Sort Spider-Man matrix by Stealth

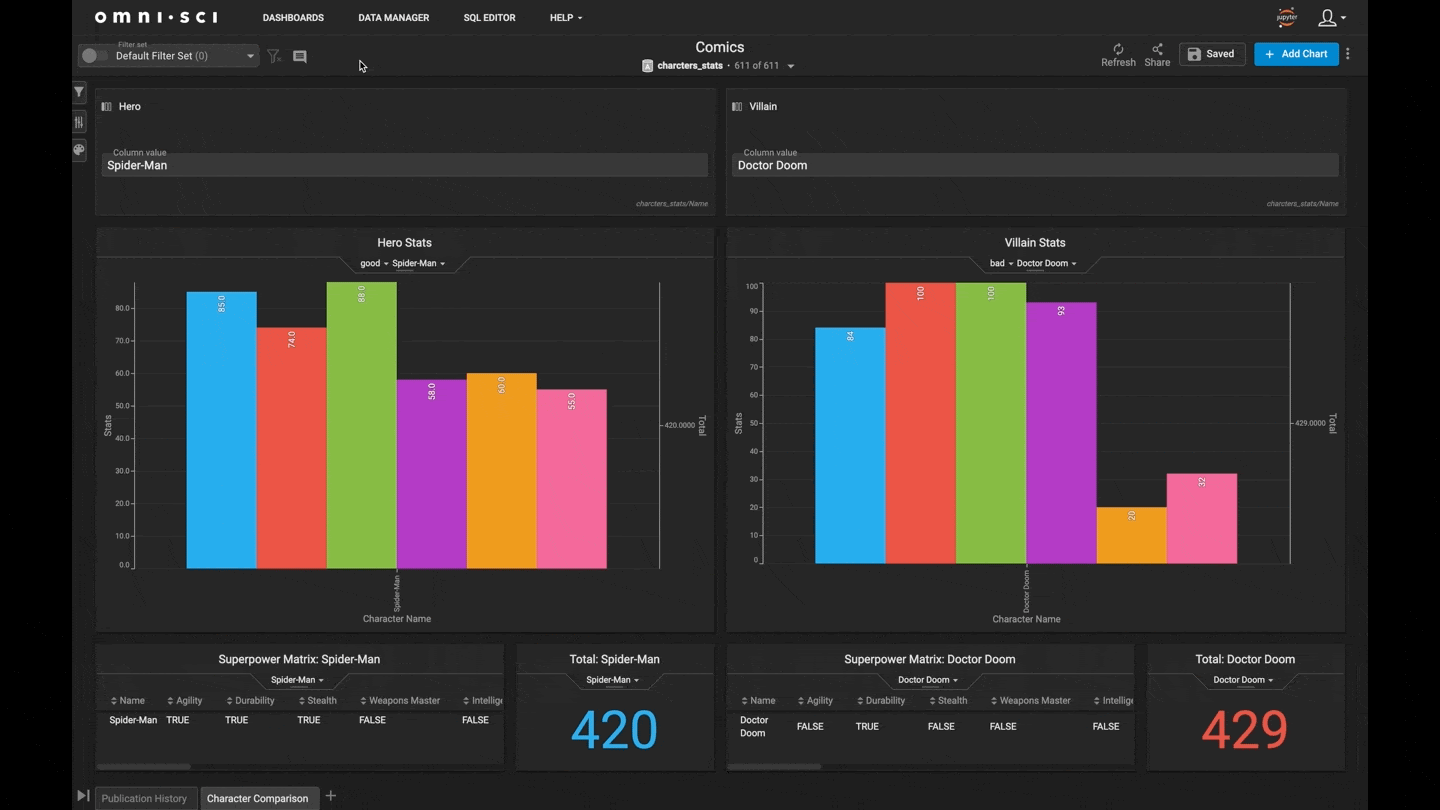point(317,701)
